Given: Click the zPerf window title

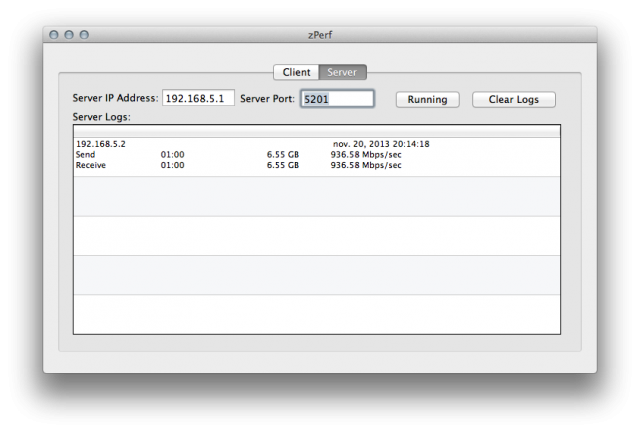Looking at the screenshot, I should (x=320, y=35).
